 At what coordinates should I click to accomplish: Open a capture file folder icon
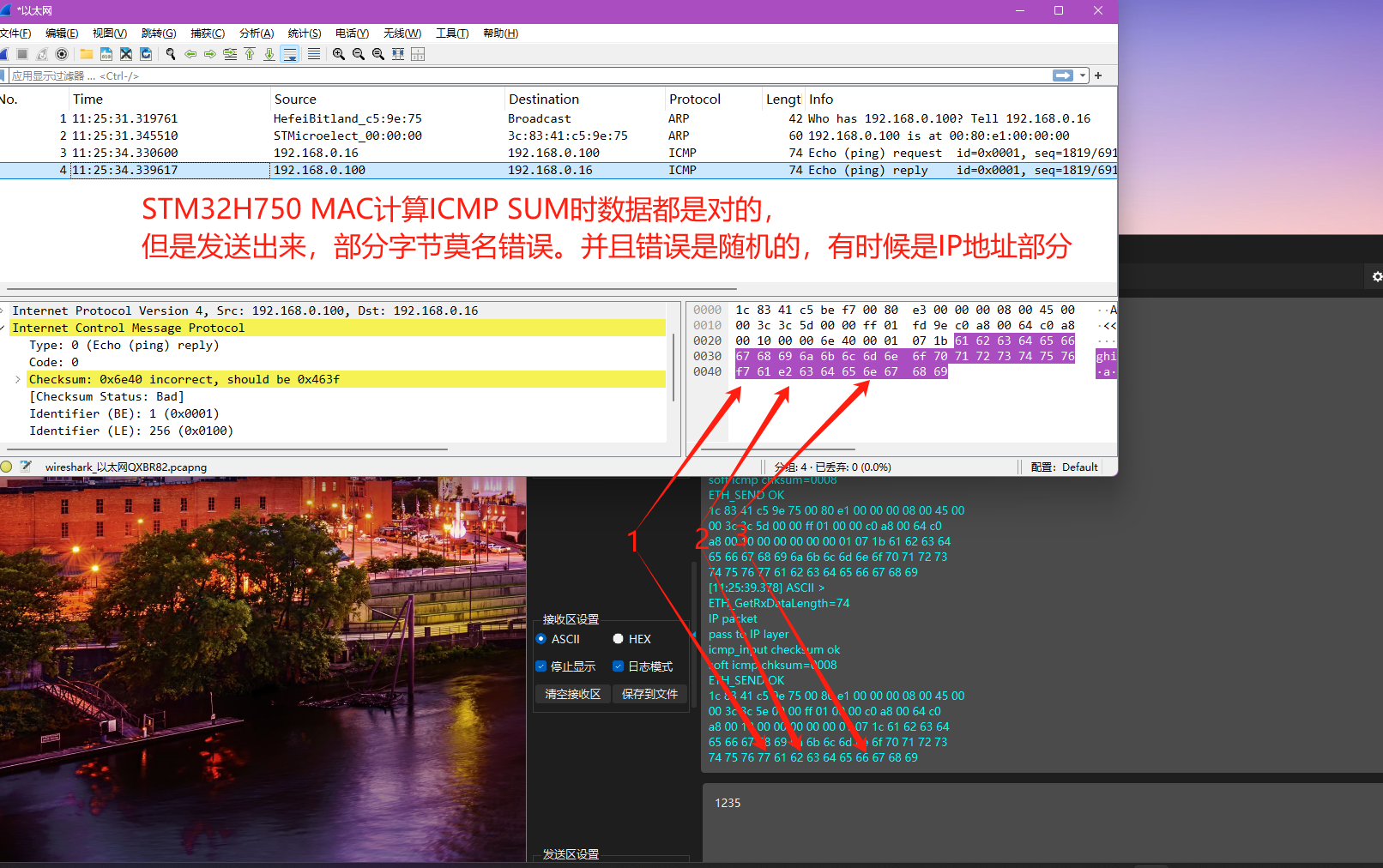click(x=87, y=54)
